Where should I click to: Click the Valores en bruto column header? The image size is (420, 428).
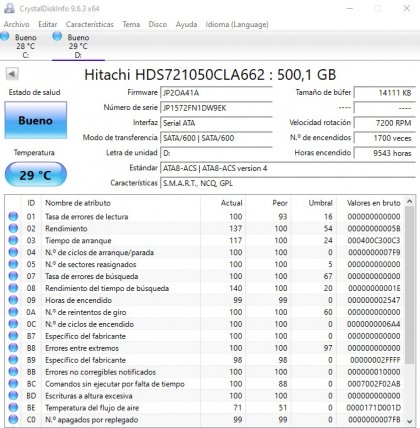pos(371,203)
